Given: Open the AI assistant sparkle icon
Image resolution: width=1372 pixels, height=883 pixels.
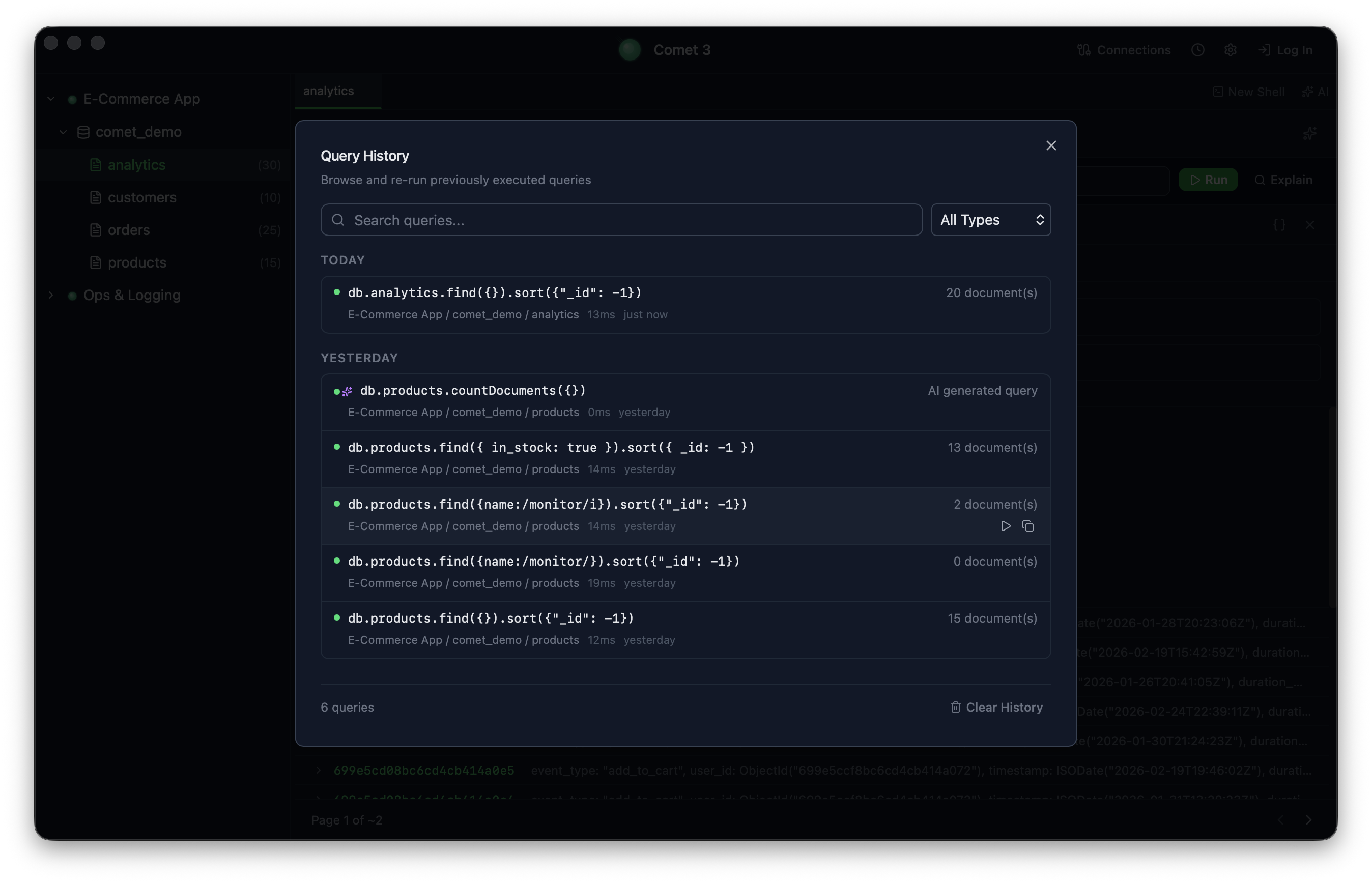Looking at the screenshot, I should click(x=1309, y=92).
